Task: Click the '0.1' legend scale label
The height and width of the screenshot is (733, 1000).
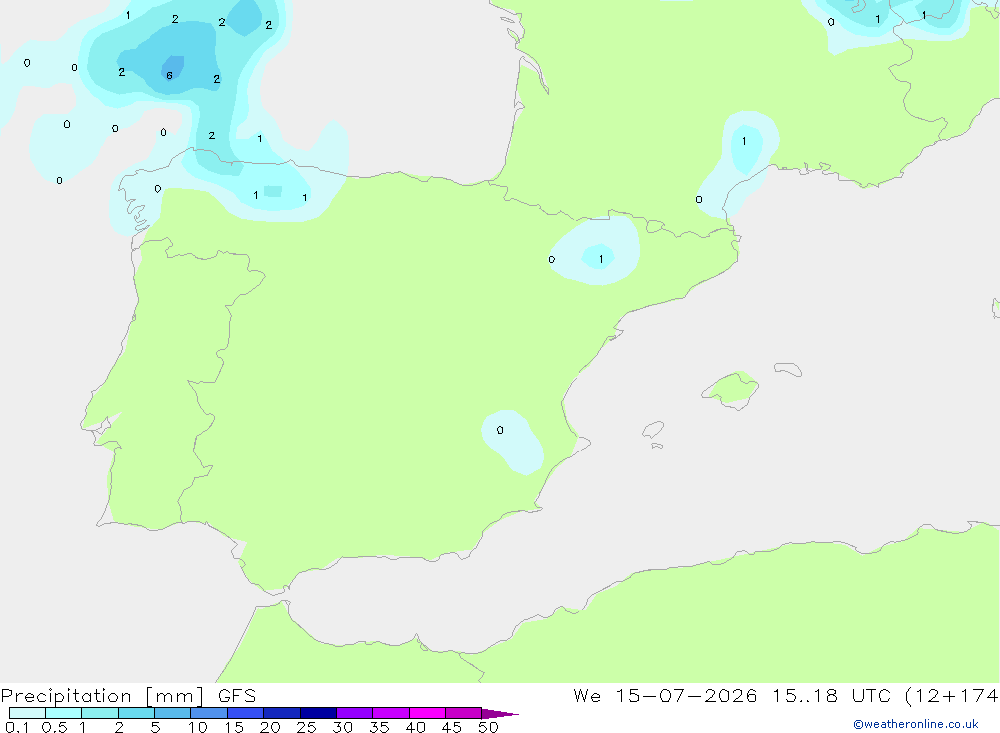Action: (17, 727)
